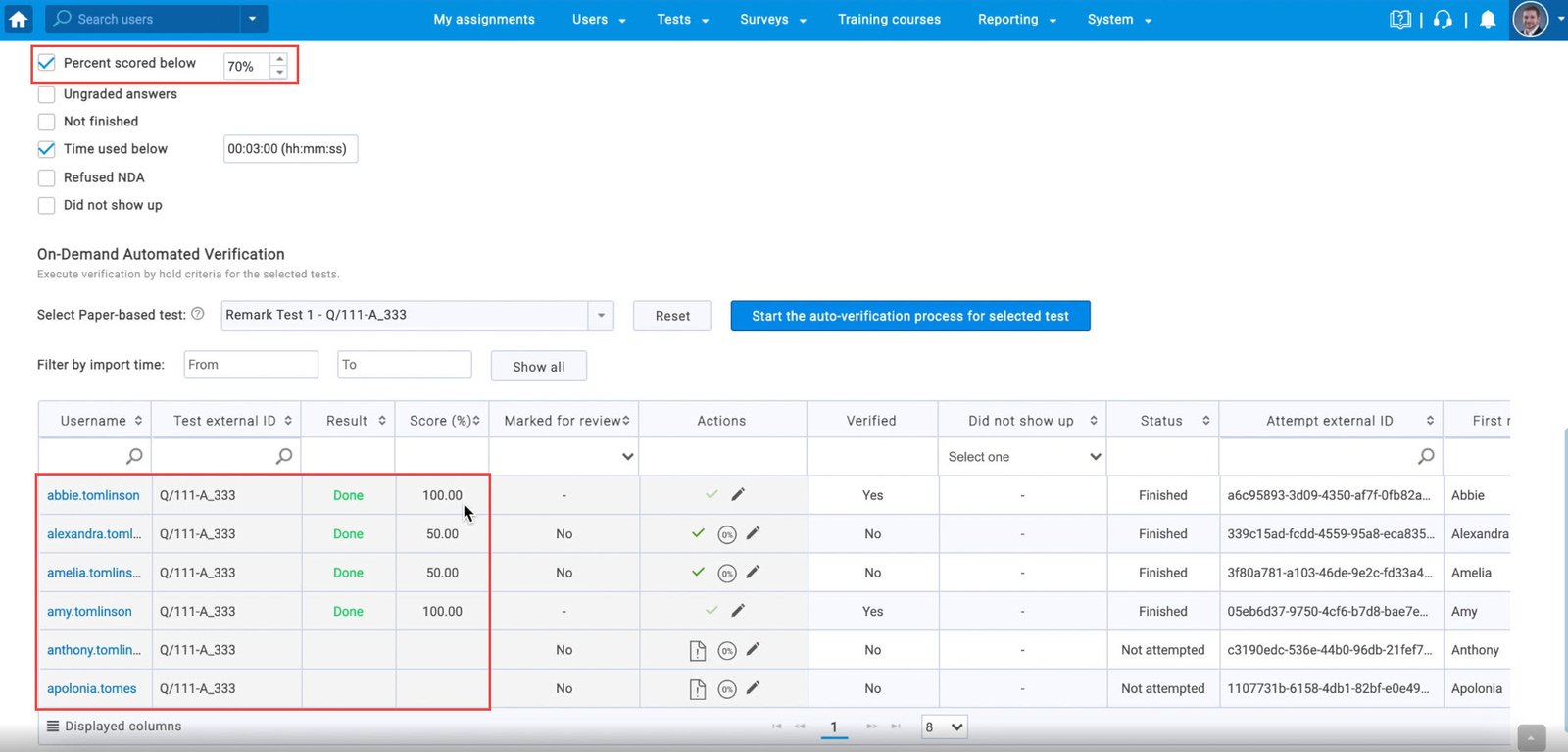Click the home icon in top bar
Screen dimensions: 1568x752
coord(19,19)
